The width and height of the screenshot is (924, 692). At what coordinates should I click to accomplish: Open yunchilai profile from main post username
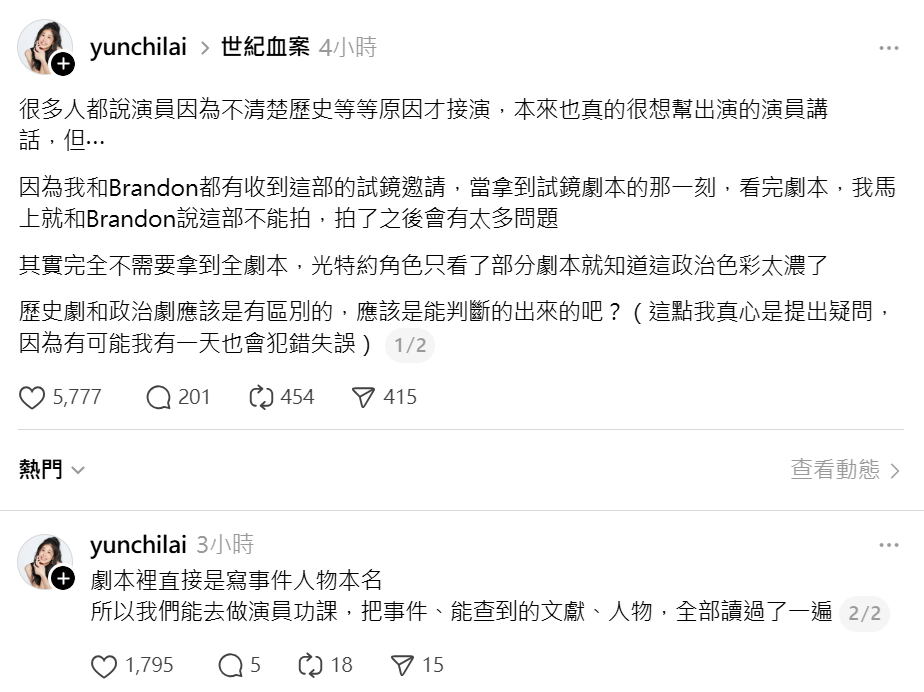click(x=138, y=48)
